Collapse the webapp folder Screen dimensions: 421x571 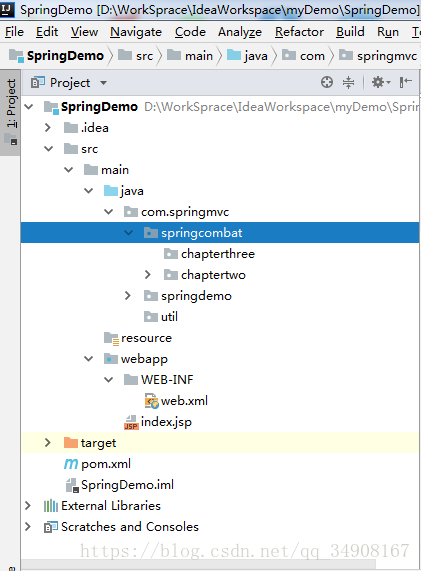tap(88, 359)
